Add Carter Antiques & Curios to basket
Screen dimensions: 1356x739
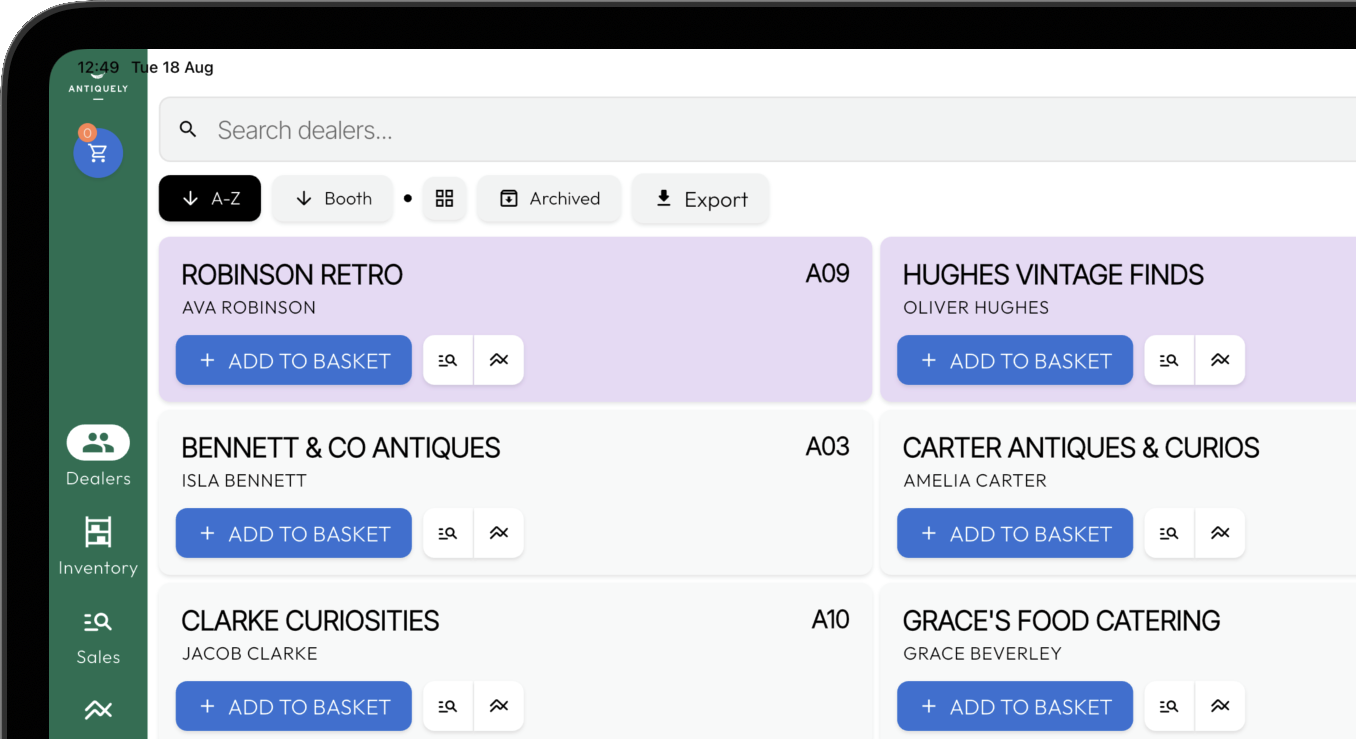(x=1015, y=533)
